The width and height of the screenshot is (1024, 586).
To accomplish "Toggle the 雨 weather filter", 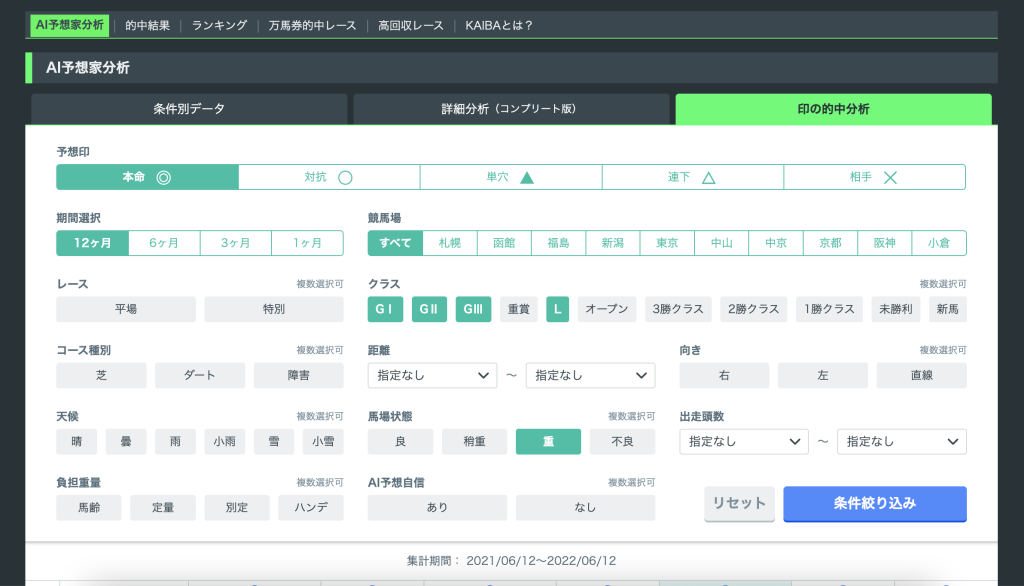I will [x=175, y=442].
